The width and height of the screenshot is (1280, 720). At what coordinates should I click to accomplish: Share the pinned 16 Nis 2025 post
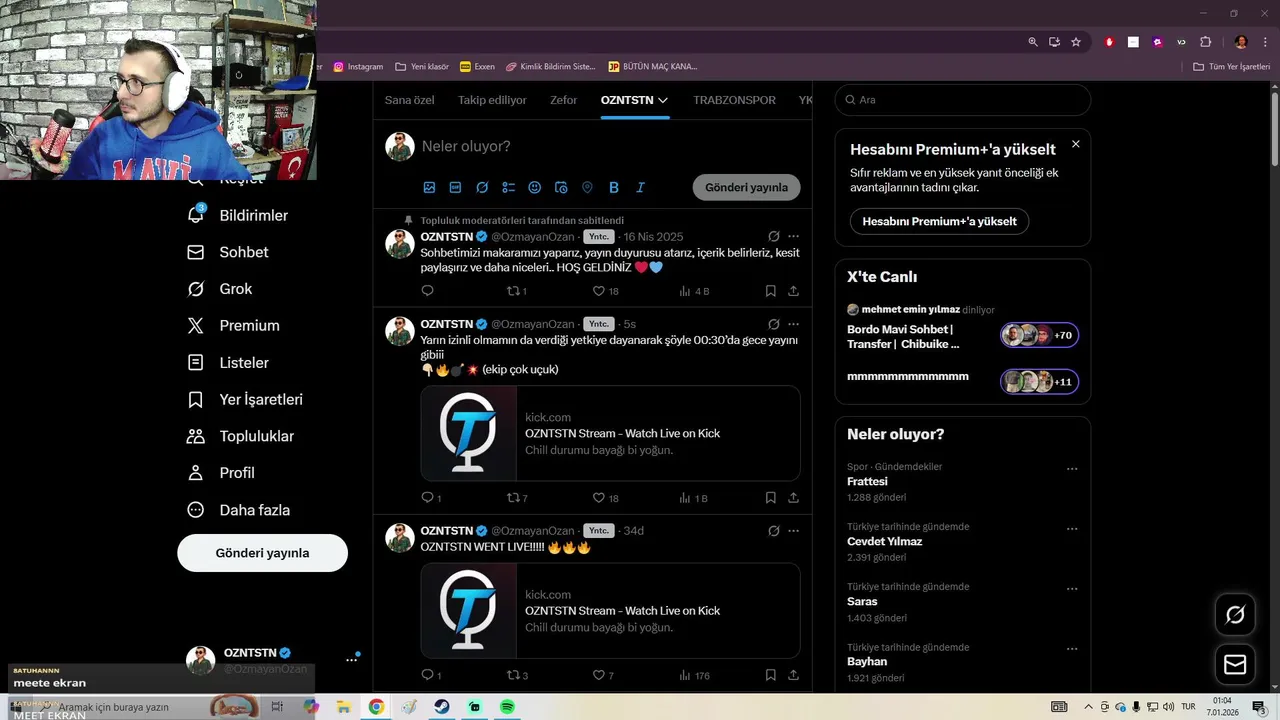793,291
